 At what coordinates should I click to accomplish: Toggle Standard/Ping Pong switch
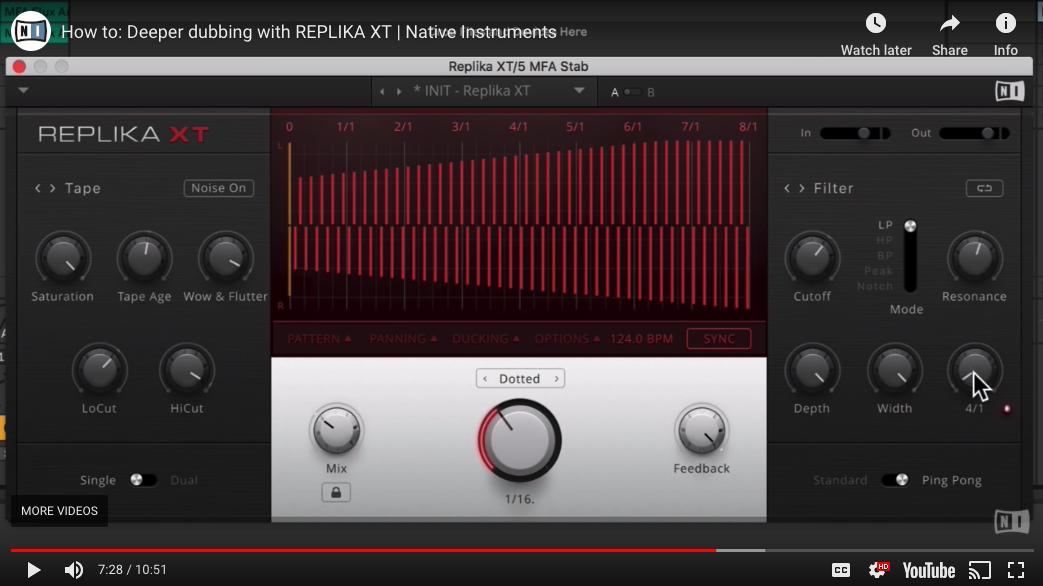tap(895, 480)
